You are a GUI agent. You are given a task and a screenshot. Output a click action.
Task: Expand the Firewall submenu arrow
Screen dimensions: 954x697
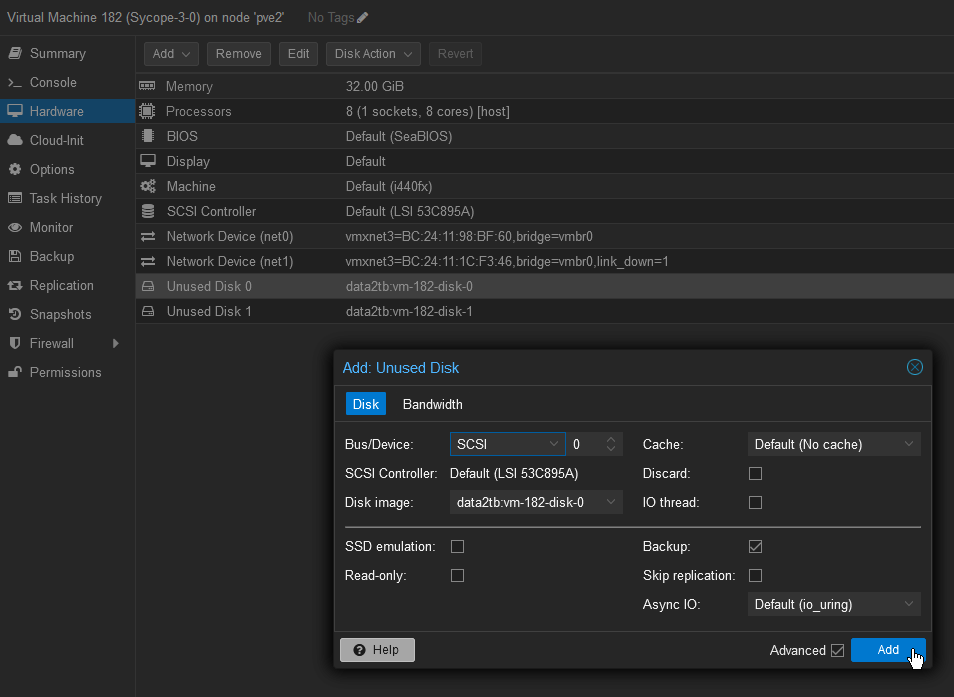(116, 343)
